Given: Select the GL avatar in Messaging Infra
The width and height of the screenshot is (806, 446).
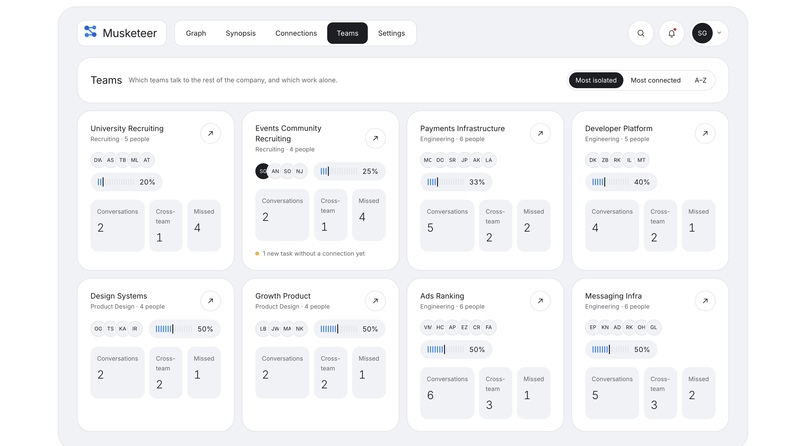Looking at the screenshot, I should 654,327.
